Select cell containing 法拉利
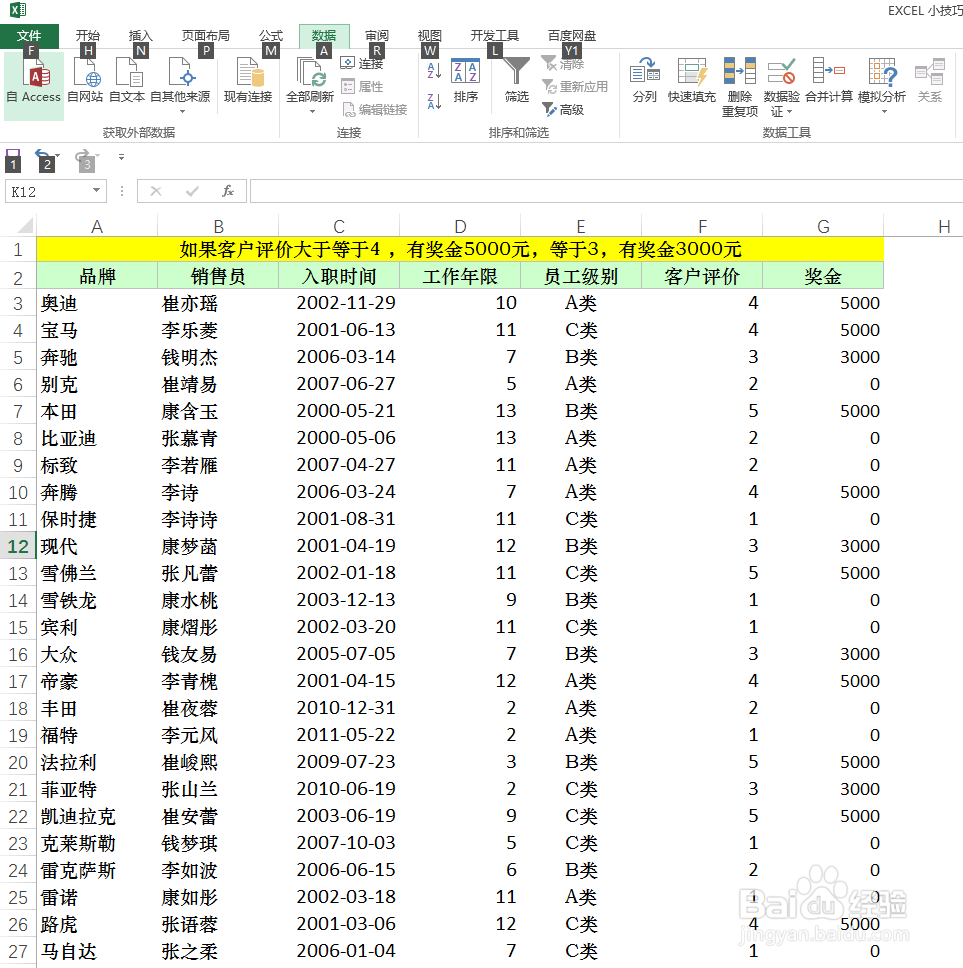The image size is (963, 968). coord(97,762)
